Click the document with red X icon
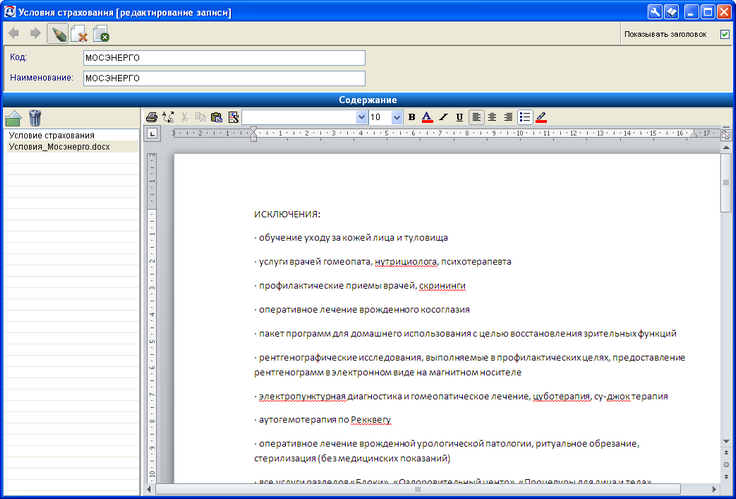Screen dimensions: 736x499 coord(79,34)
